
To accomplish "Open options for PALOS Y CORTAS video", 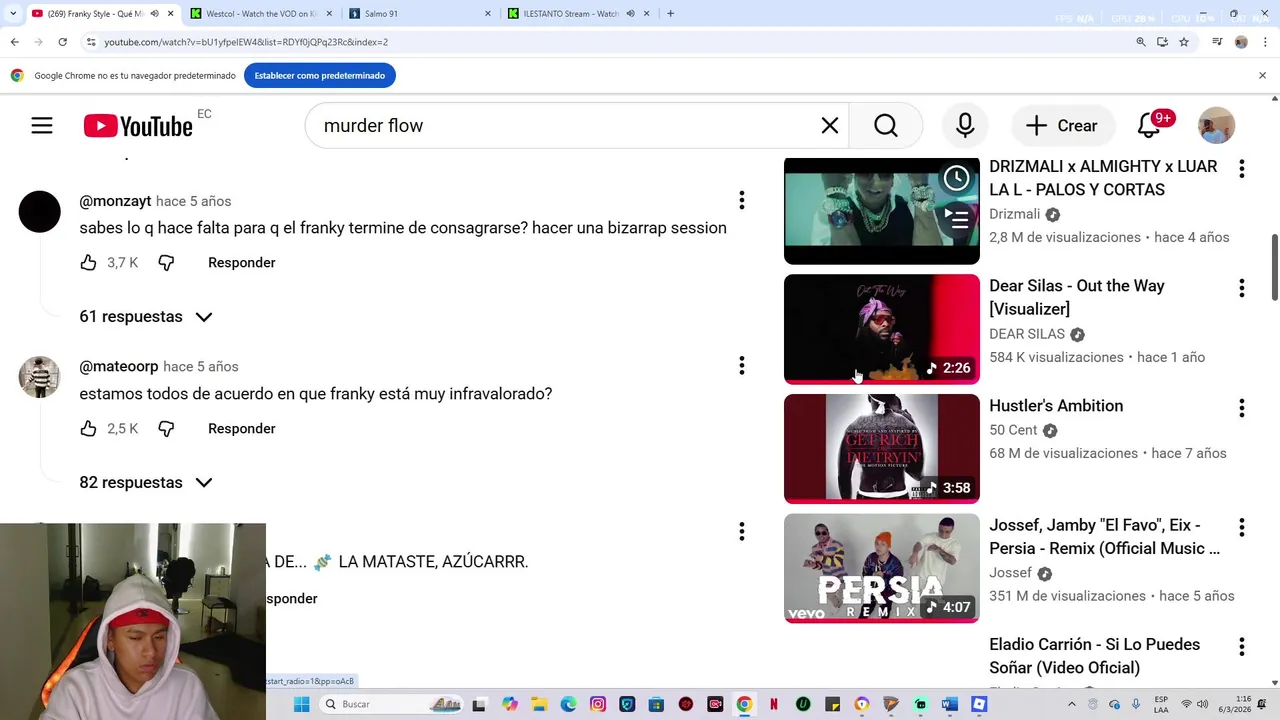I will tap(1241, 169).
